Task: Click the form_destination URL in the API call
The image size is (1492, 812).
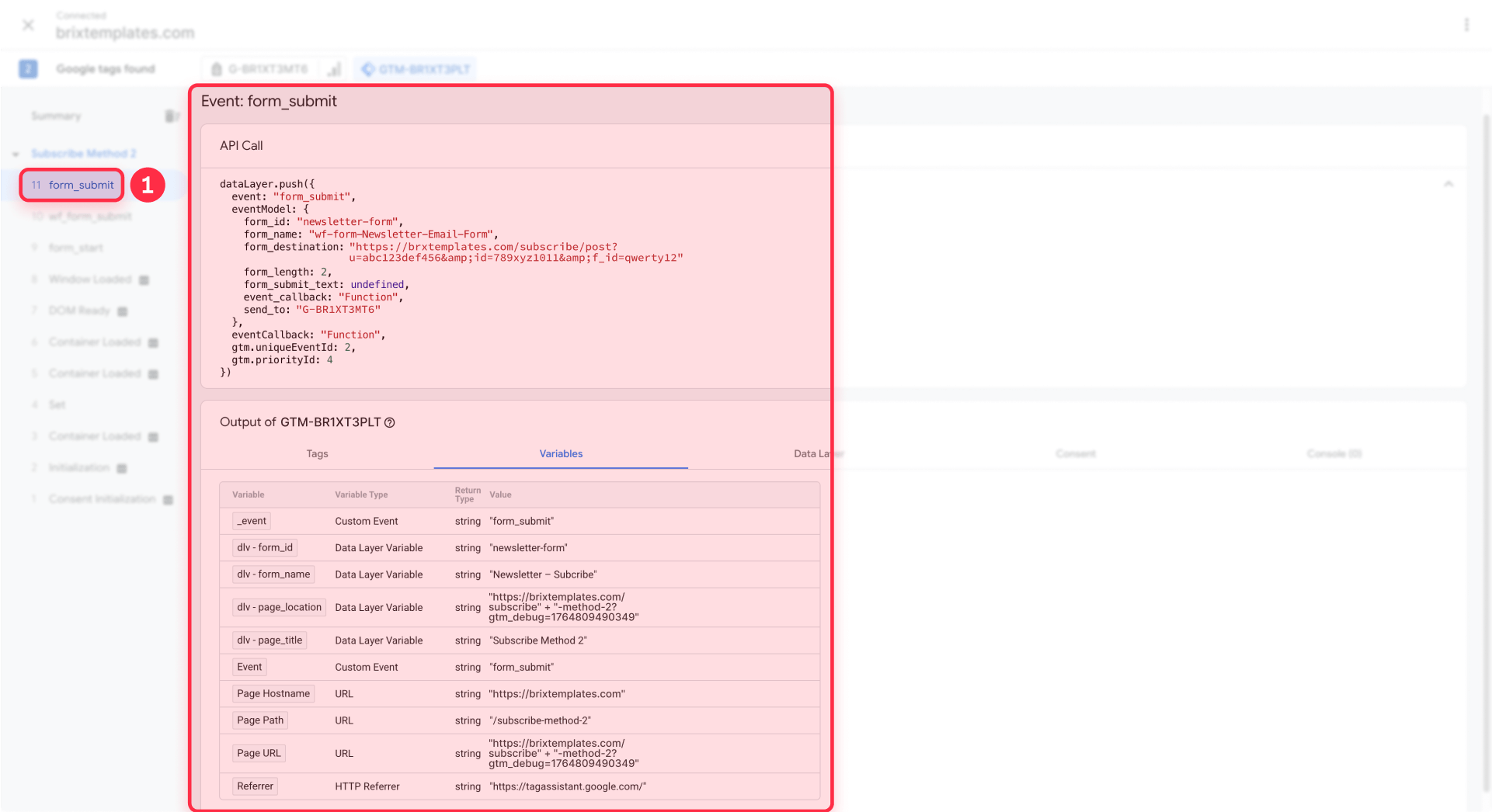Action: (516, 252)
